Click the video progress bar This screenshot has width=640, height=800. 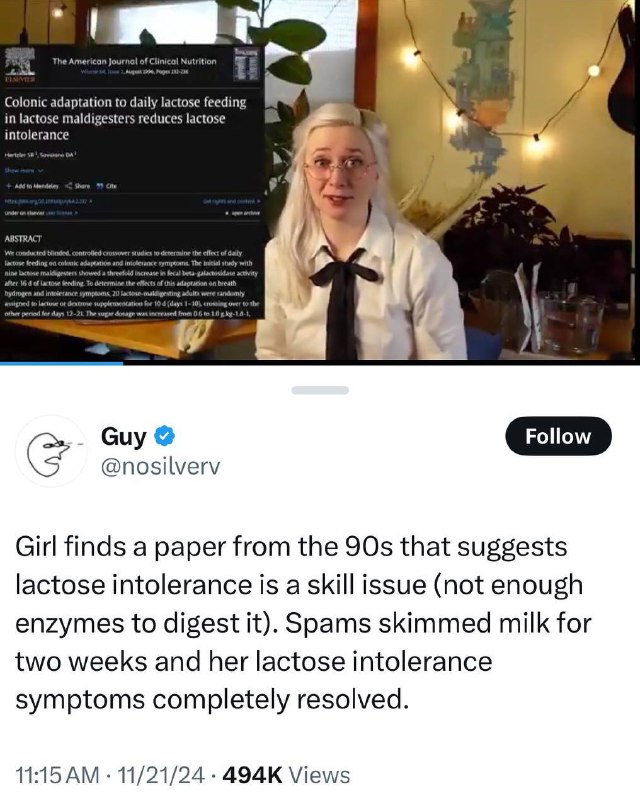tap(320, 363)
